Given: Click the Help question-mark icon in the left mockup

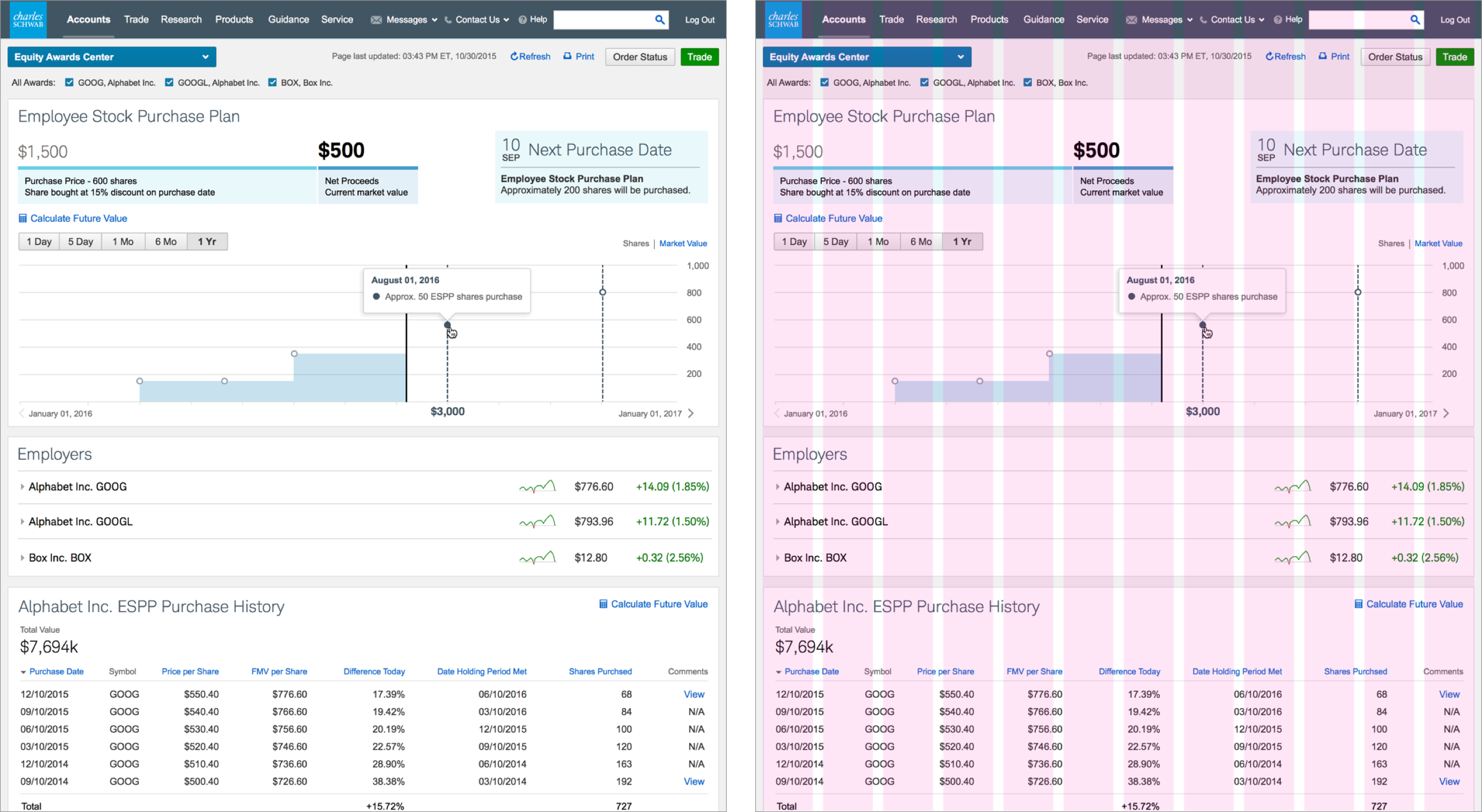Looking at the screenshot, I should [x=522, y=19].
